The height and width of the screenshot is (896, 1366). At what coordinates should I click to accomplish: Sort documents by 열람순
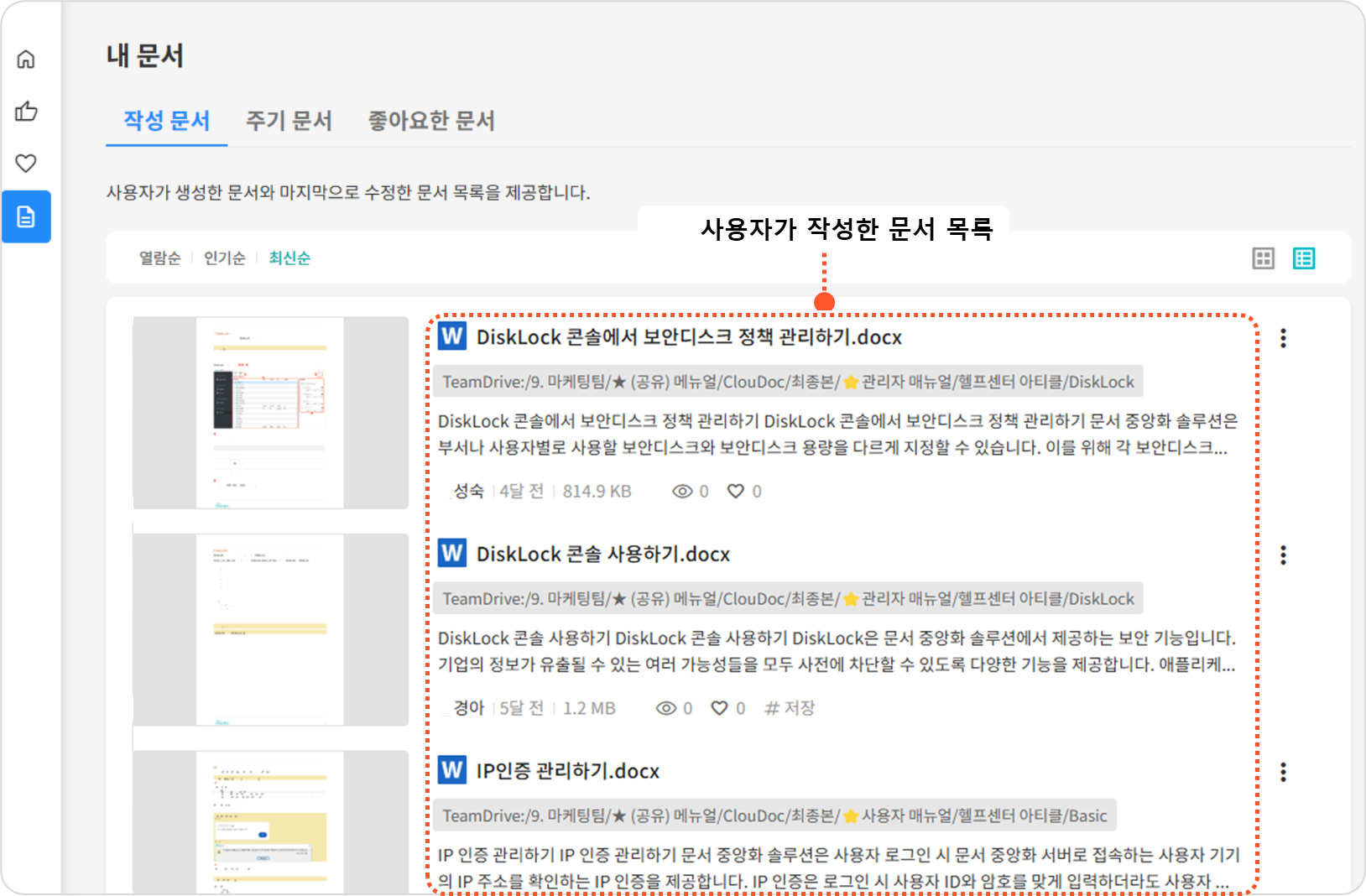[x=159, y=258]
